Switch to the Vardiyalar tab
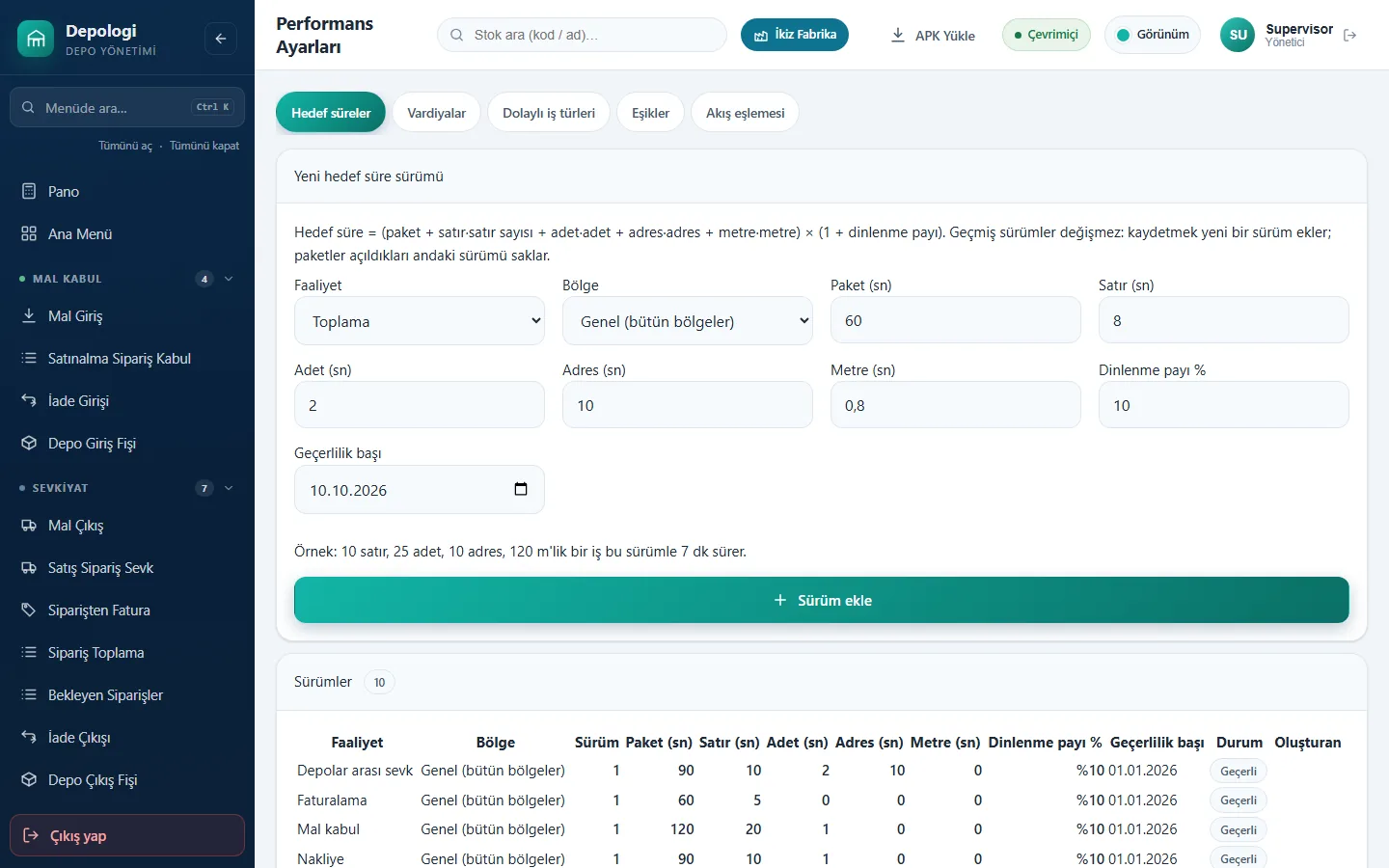This screenshot has height=868, width=1389. (x=436, y=113)
